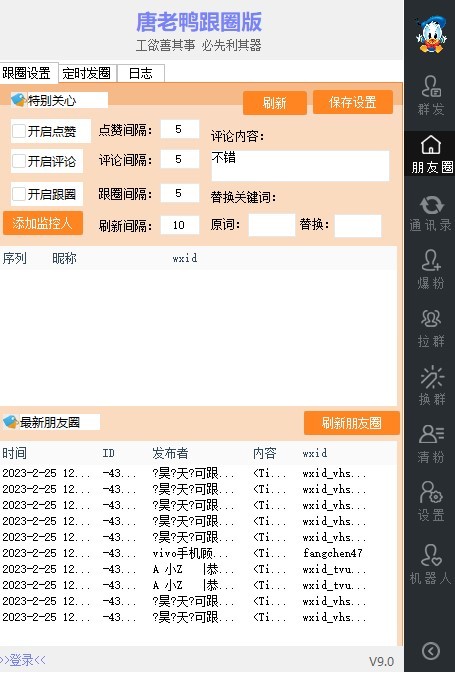Screen dimensions: 455x675
Task: Click the >>登录<< link
Action: (x=23, y=660)
